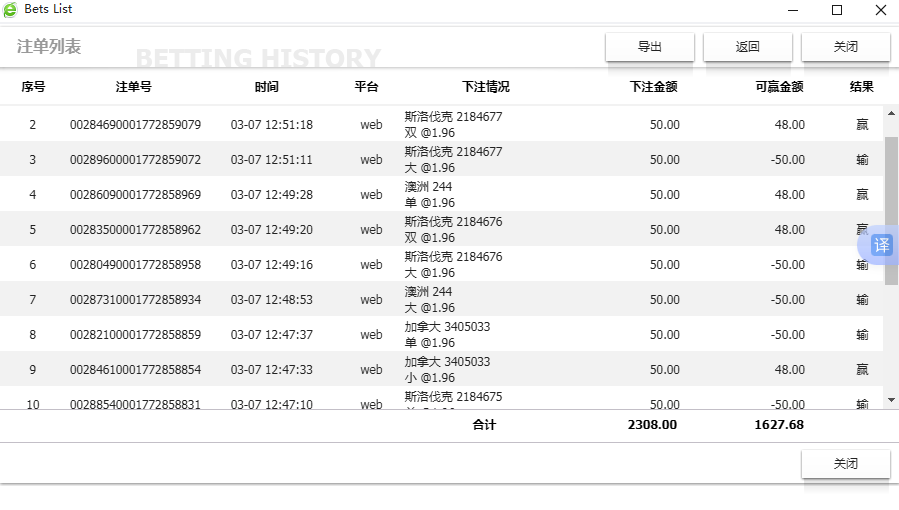Maximize the Bets List window
899x510 pixels.
tap(837, 10)
